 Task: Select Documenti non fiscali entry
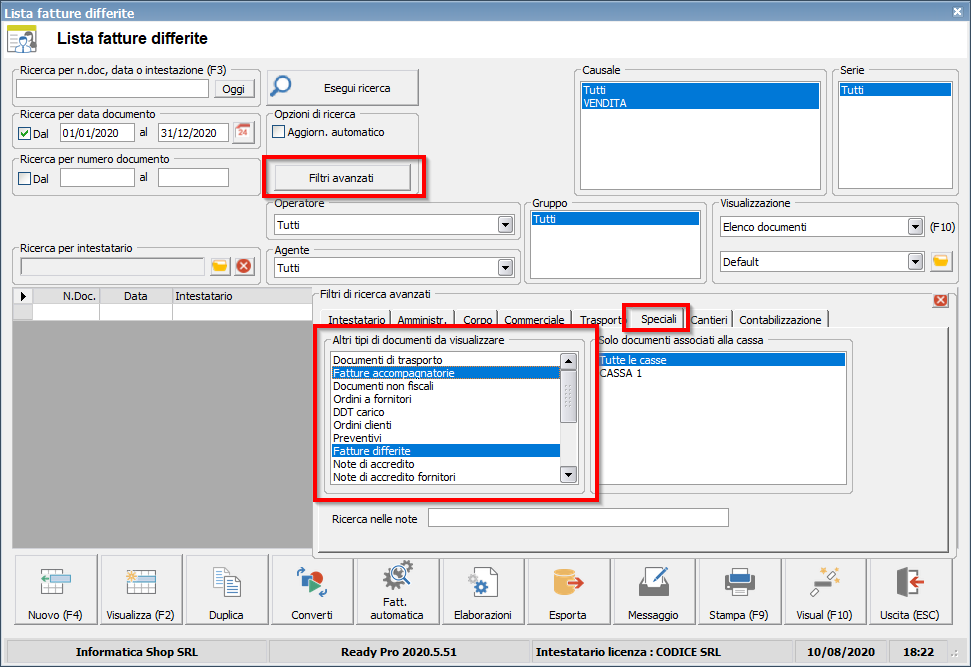[446, 386]
